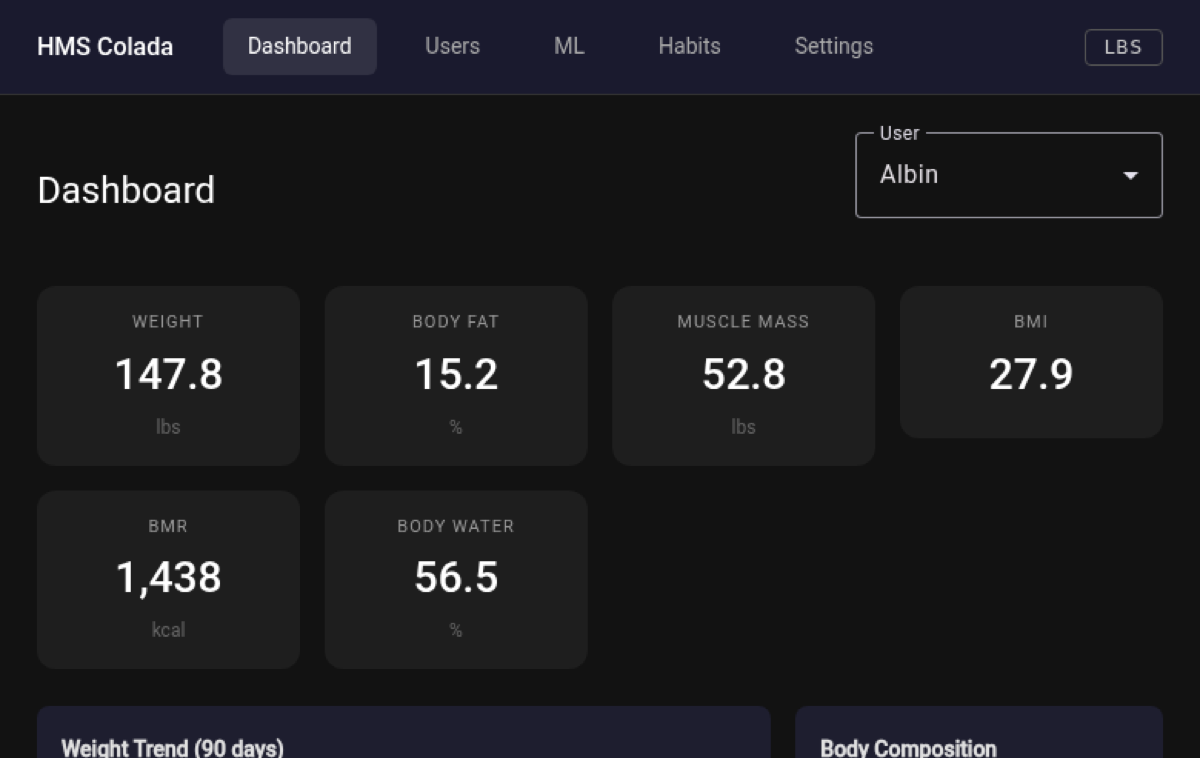Image resolution: width=1200 pixels, height=758 pixels.
Task: Select the BMR 1,438 value
Action: (x=168, y=578)
